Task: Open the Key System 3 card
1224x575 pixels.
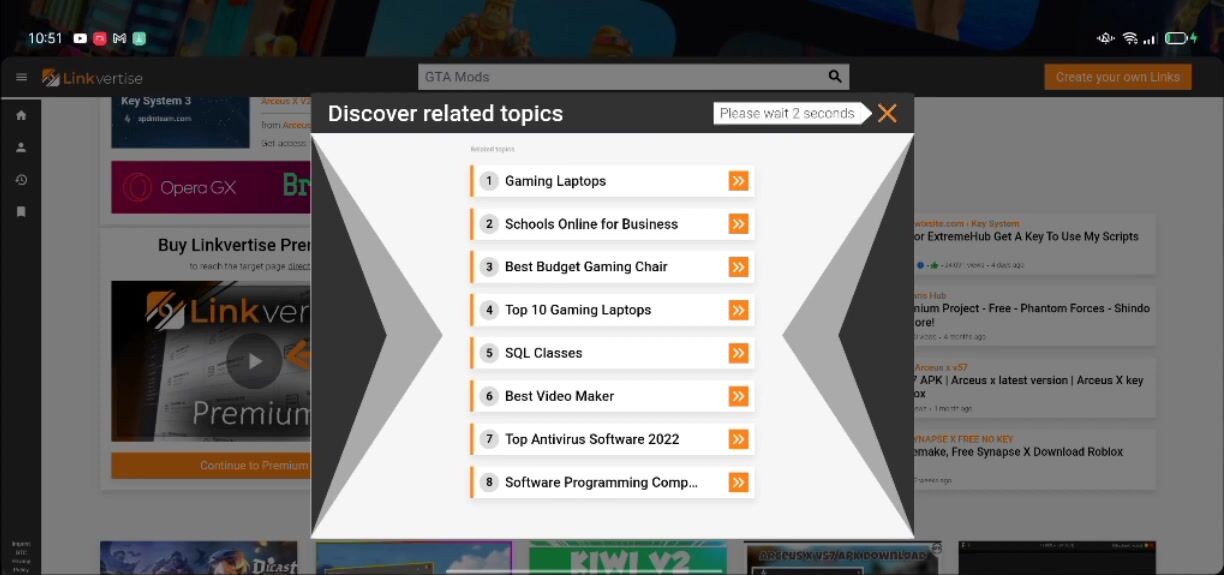Action: click(180, 122)
